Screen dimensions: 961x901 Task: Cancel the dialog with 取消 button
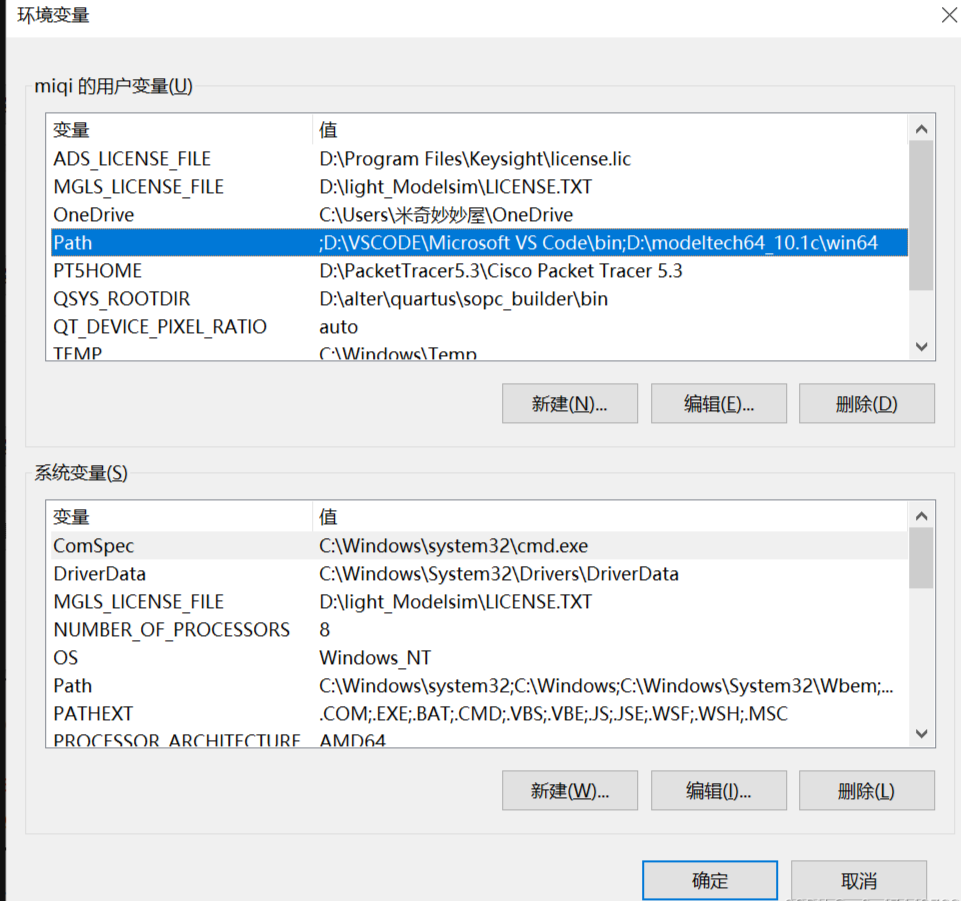click(858, 881)
